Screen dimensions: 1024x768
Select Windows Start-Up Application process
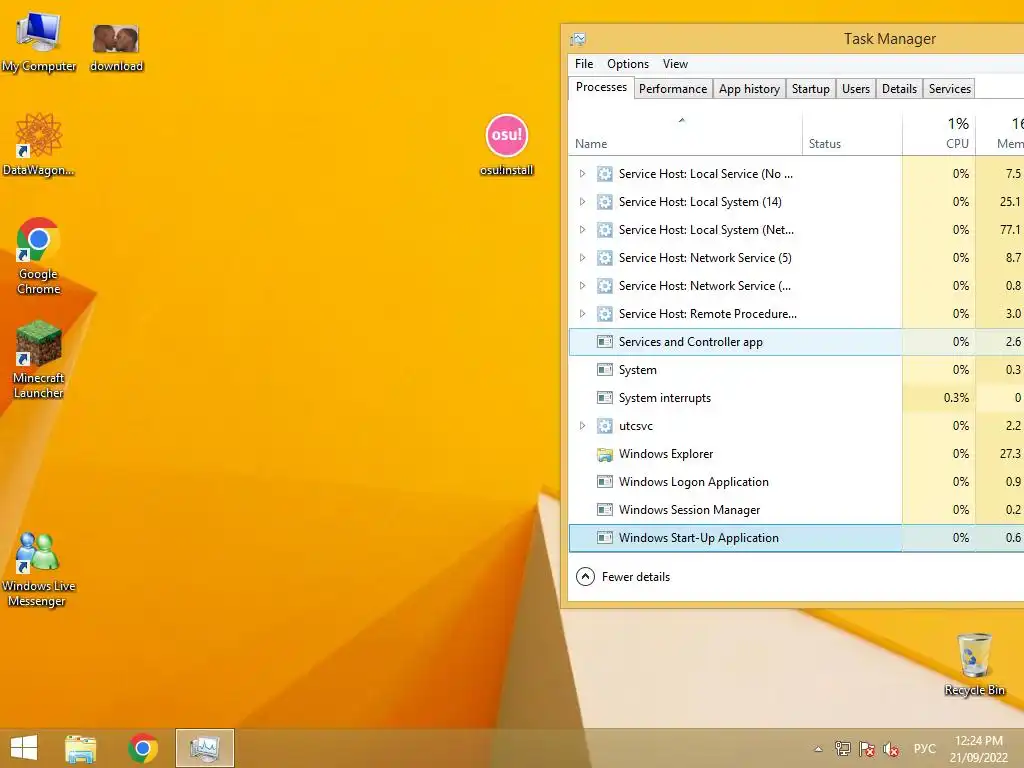(x=796, y=538)
